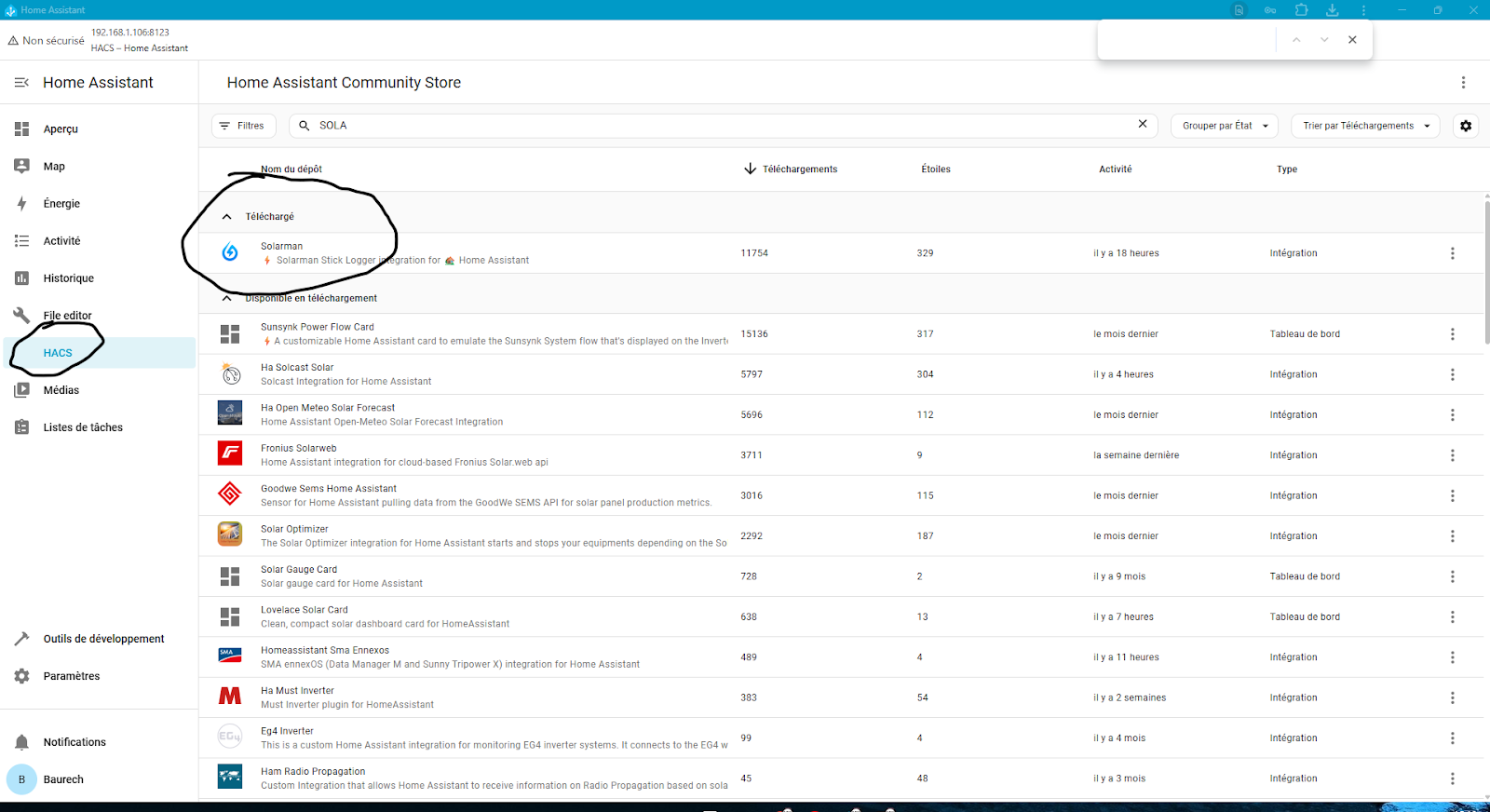The height and width of the screenshot is (812, 1490).
Task: Collapse the Téléchargé group section
Action: [x=226, y=216]
